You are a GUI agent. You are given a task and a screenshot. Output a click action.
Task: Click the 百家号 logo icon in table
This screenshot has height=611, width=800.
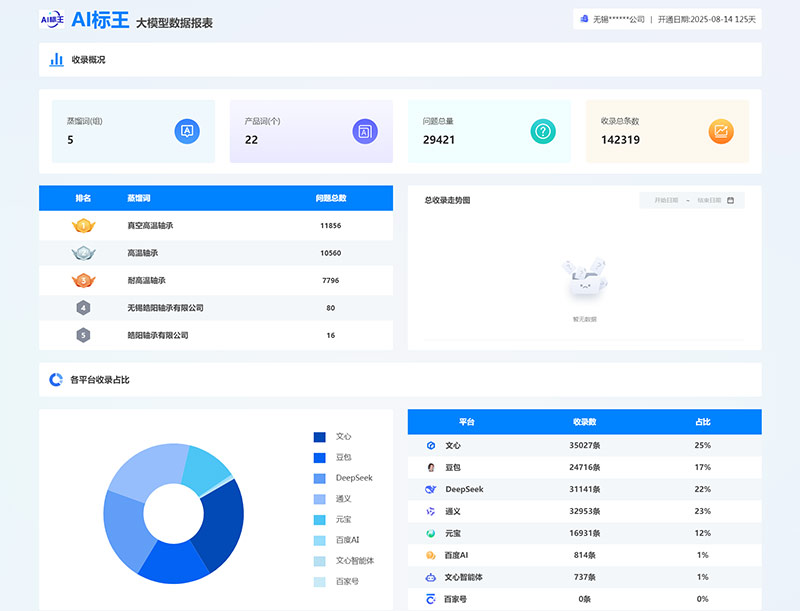click(431, 599)
